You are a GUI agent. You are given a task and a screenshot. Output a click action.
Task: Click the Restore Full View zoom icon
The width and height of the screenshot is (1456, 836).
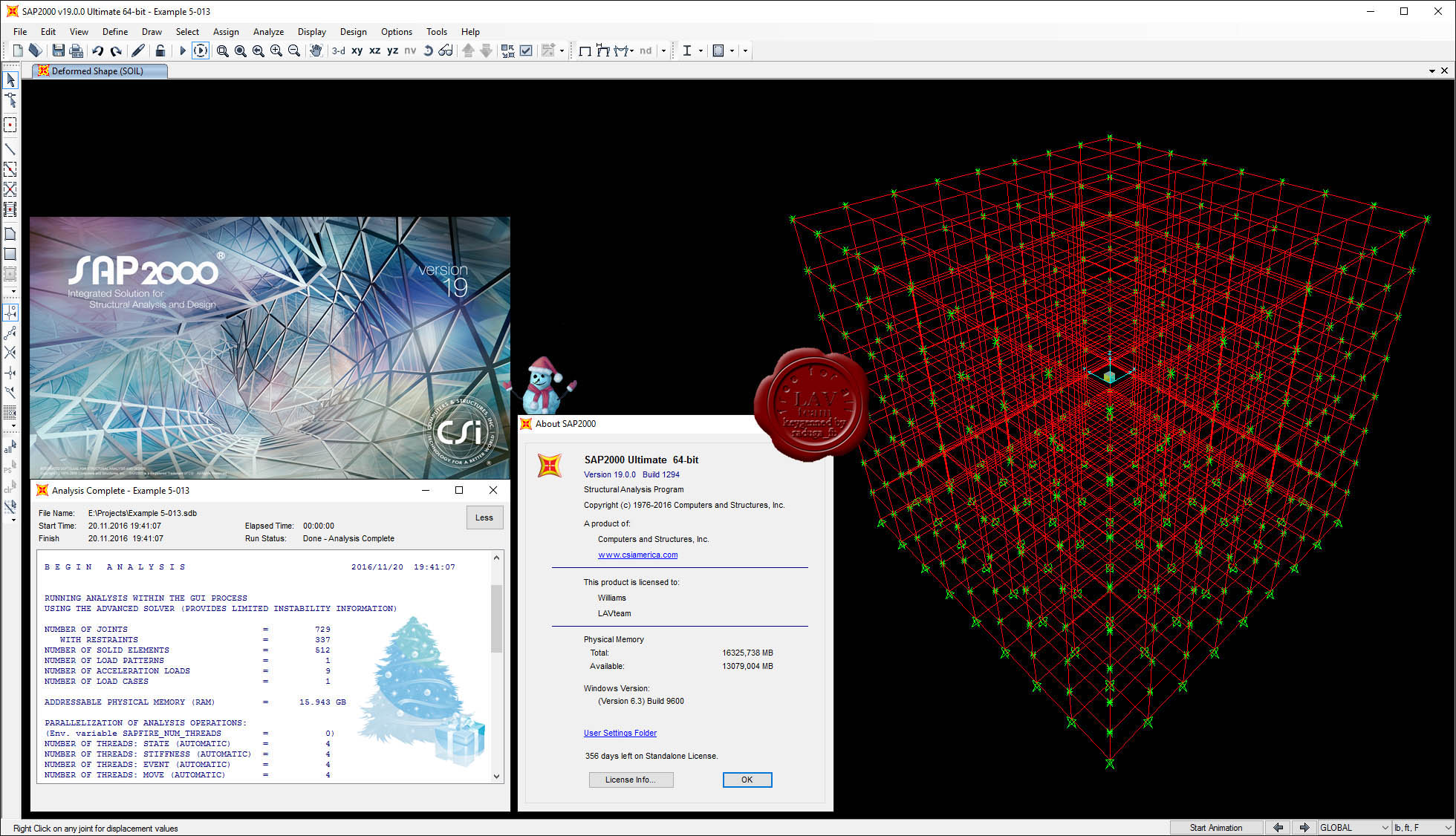pyautogui.click(x=240, y=50)
